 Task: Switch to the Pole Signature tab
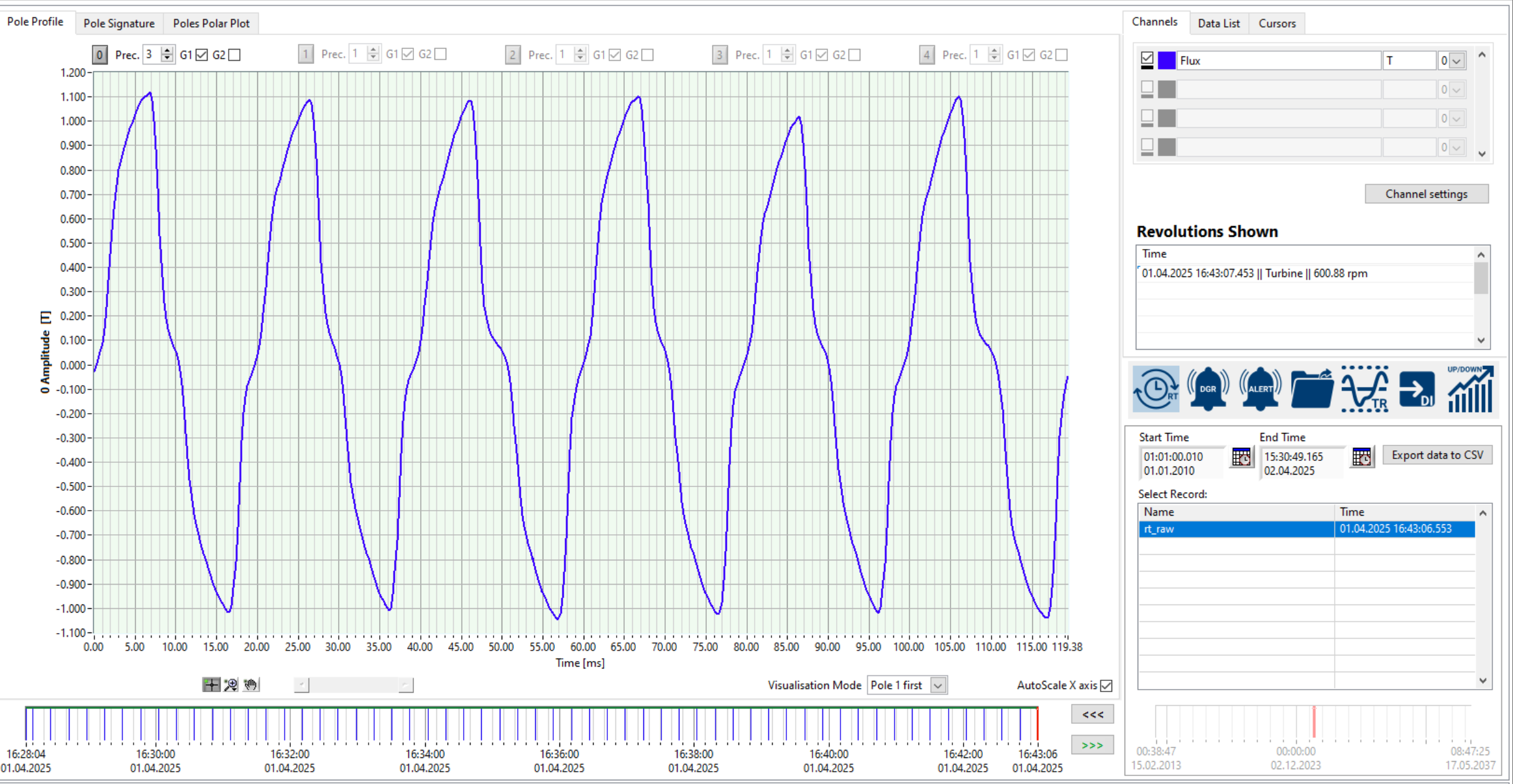coord(119,23)
